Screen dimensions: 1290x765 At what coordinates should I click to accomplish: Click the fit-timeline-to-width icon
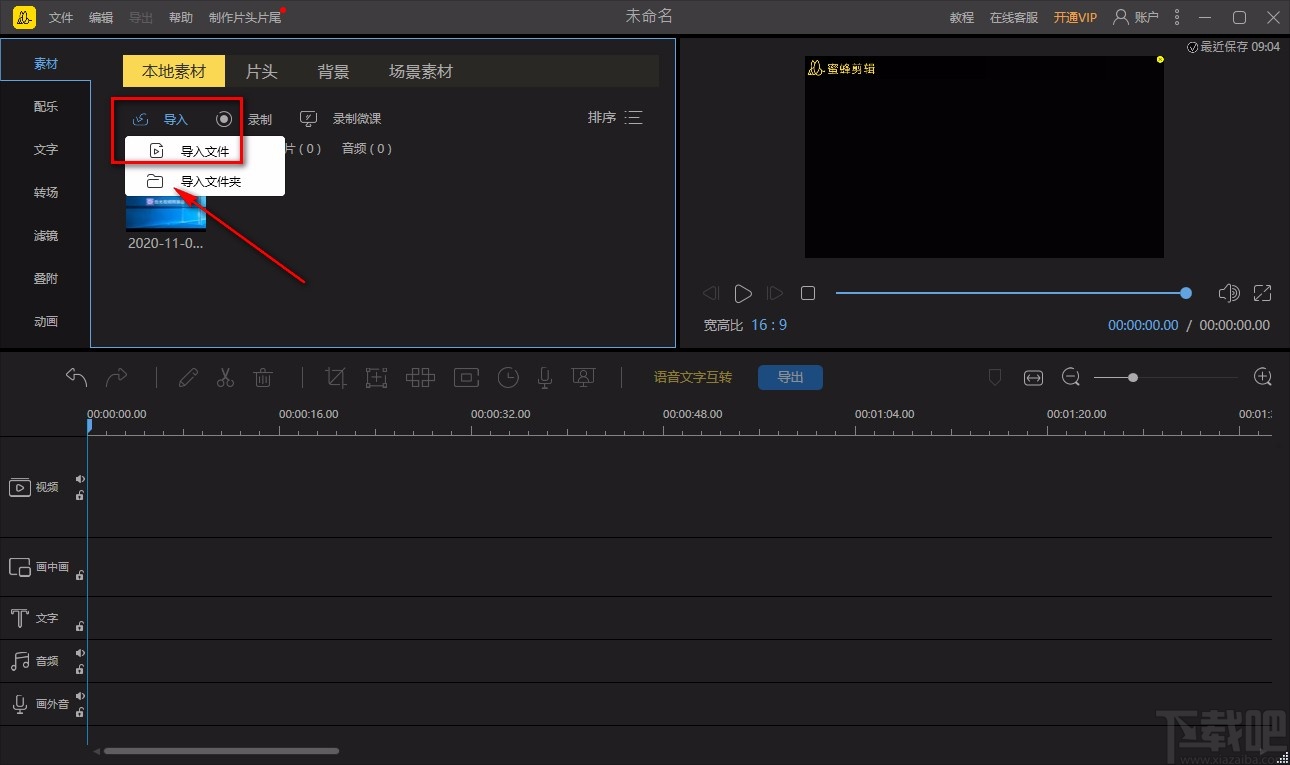[x=1033, y=377]
